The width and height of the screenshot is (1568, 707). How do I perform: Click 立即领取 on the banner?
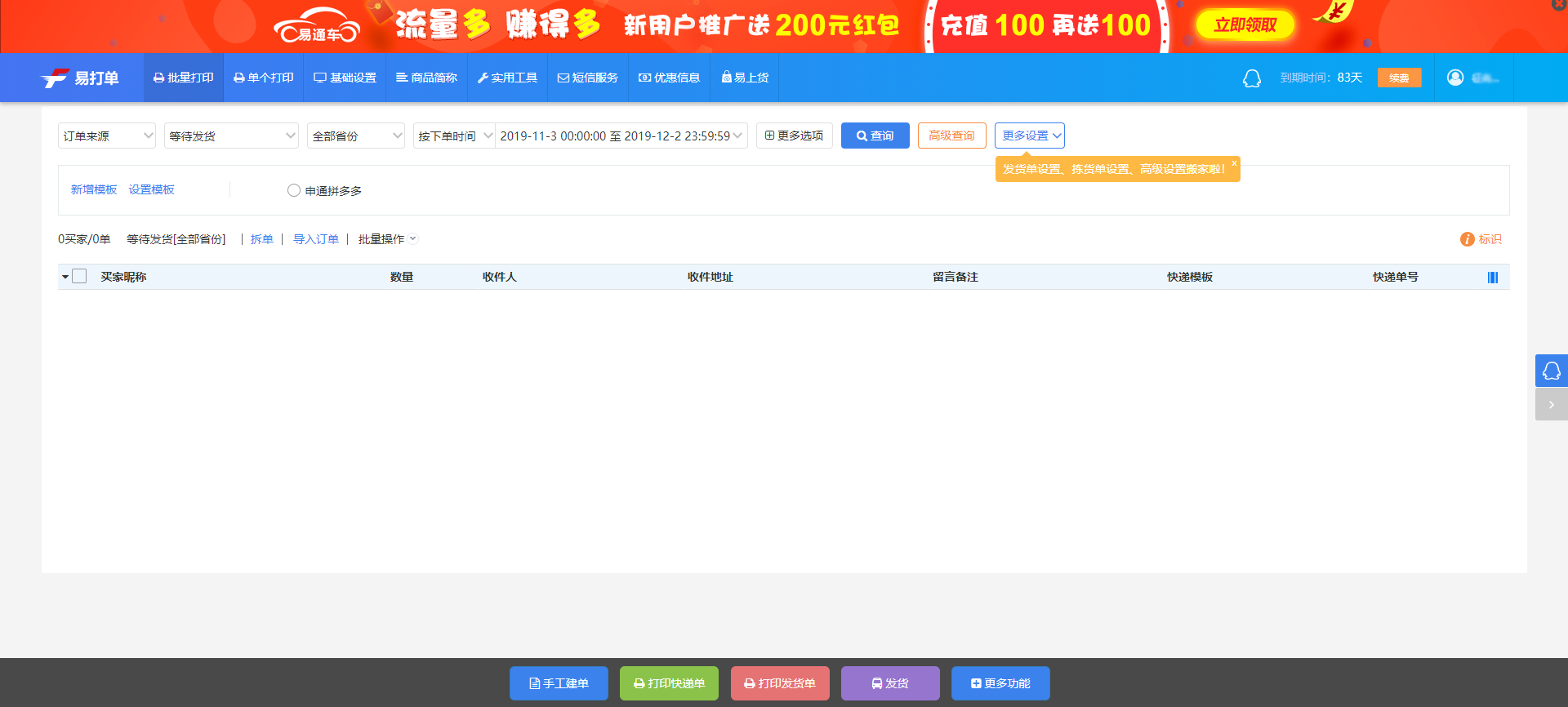[x=1245, y=24]
